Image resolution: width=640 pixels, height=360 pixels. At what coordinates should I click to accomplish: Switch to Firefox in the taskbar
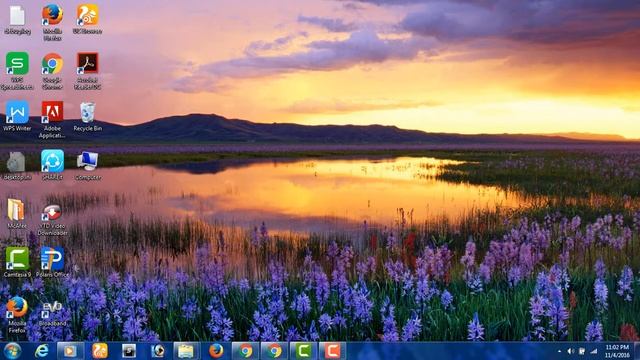[216, 351]
